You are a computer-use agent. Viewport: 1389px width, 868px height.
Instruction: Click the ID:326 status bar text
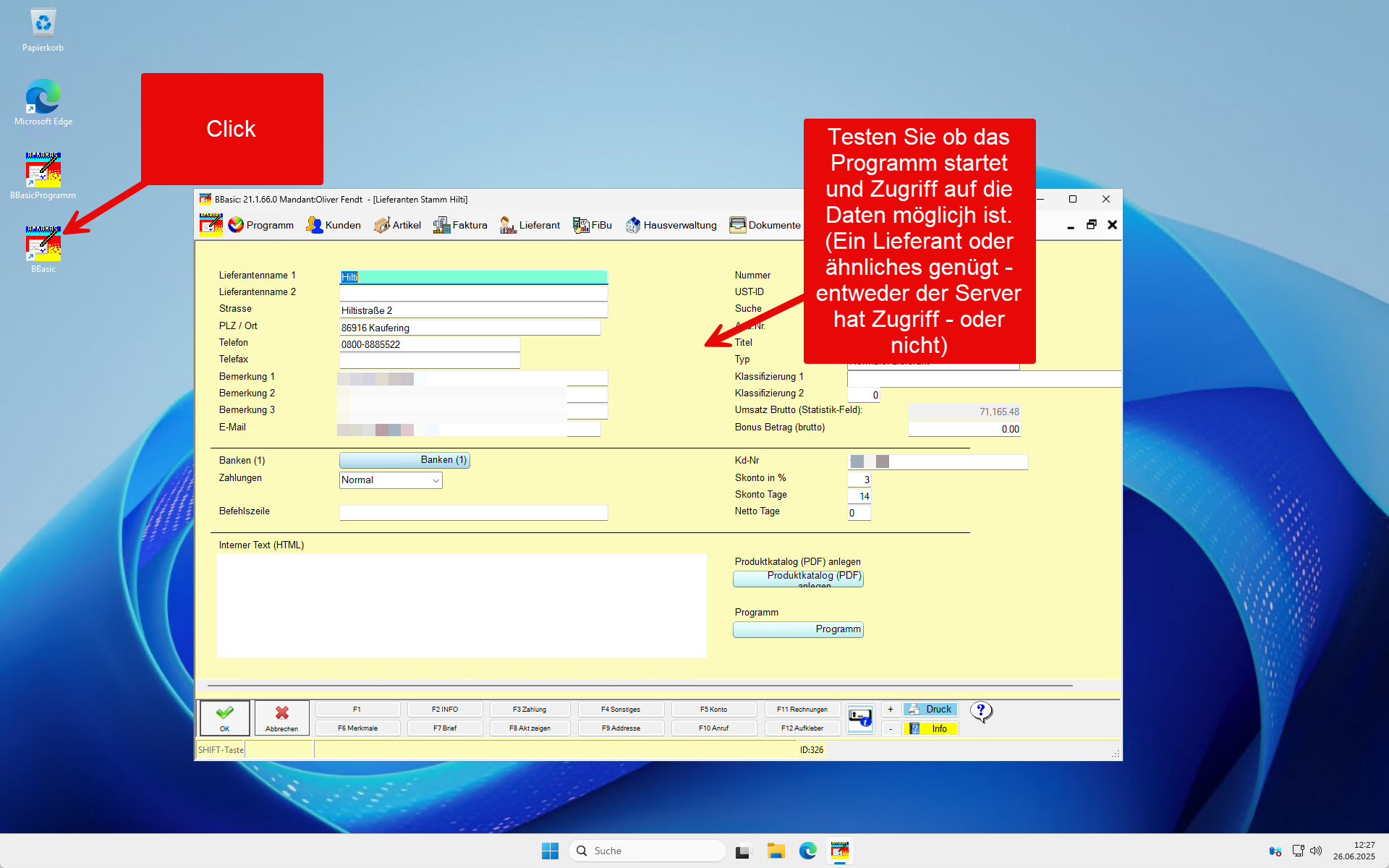[x=811, y=750]
